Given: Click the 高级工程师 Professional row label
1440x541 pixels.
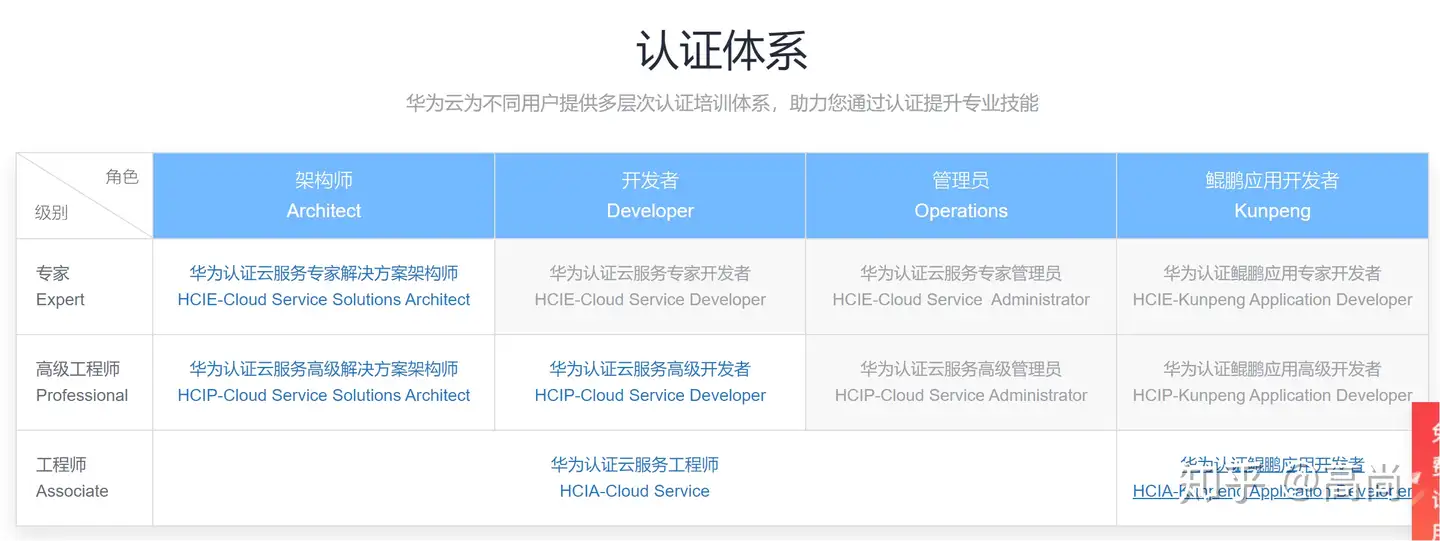Looking at the screenshot, I should click(x=82, y=382).
